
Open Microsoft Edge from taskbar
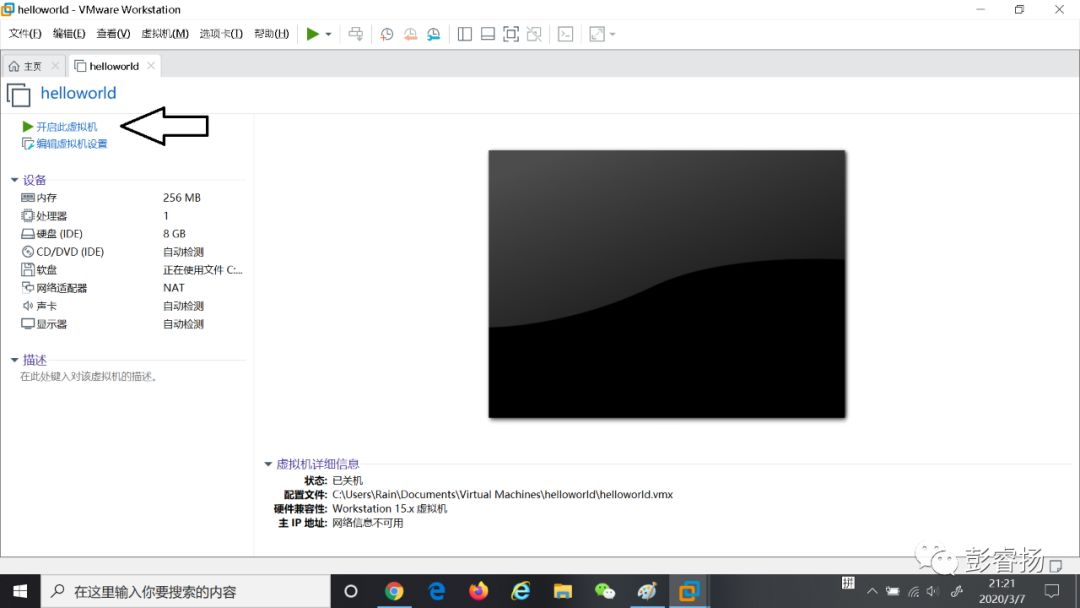click(437, 591)
